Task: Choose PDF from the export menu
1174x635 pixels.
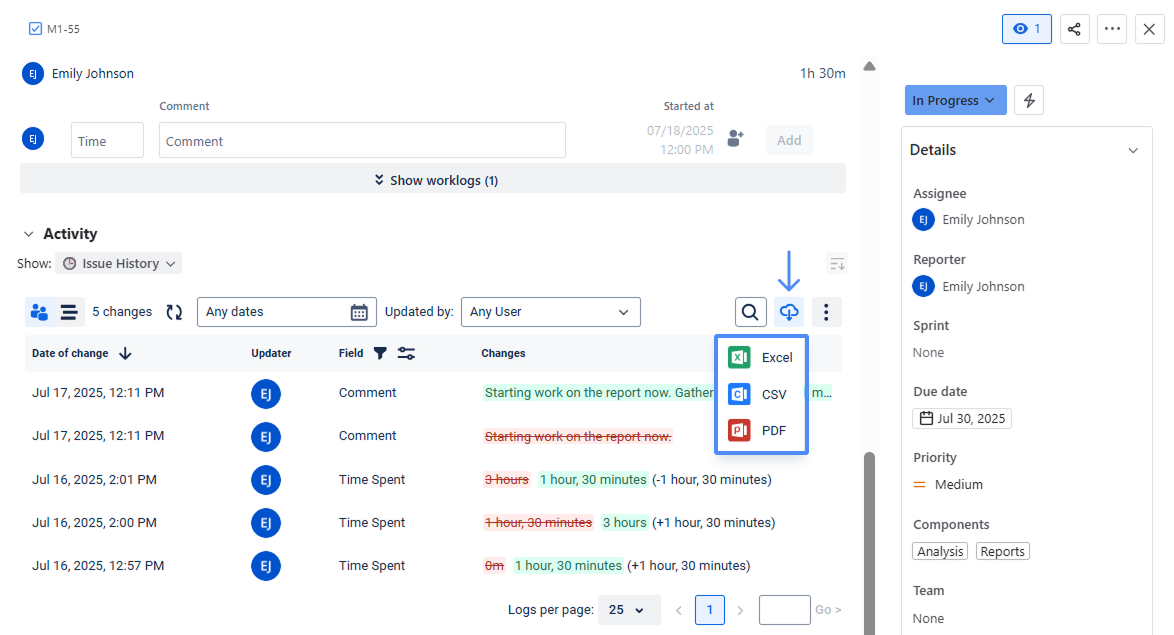Action: click(x=762, y=430)
